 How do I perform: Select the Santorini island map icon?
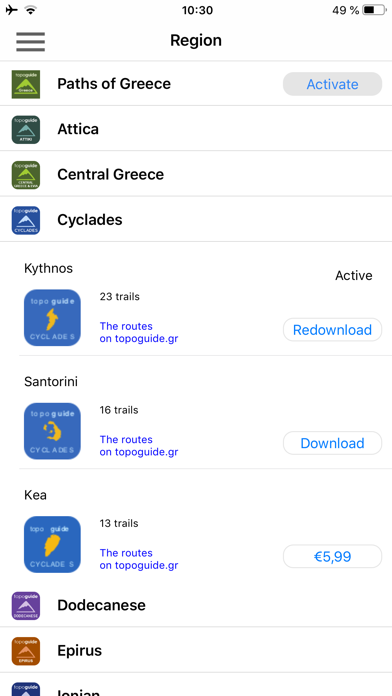52,431
